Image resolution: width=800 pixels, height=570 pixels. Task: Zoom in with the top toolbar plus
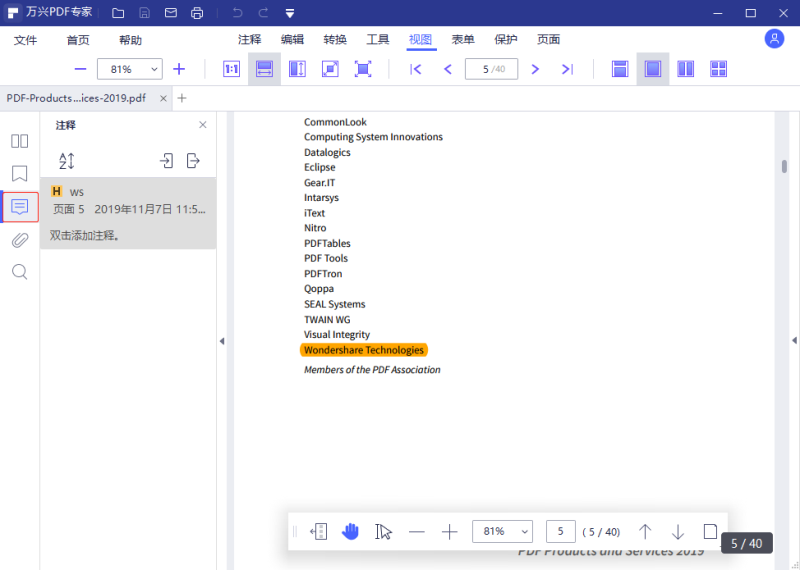pos(179,69)
